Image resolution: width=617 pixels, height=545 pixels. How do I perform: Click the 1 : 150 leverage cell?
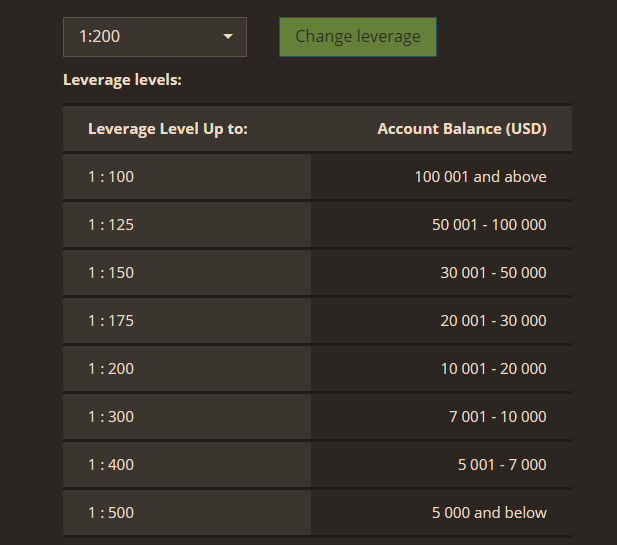[187, 273]
